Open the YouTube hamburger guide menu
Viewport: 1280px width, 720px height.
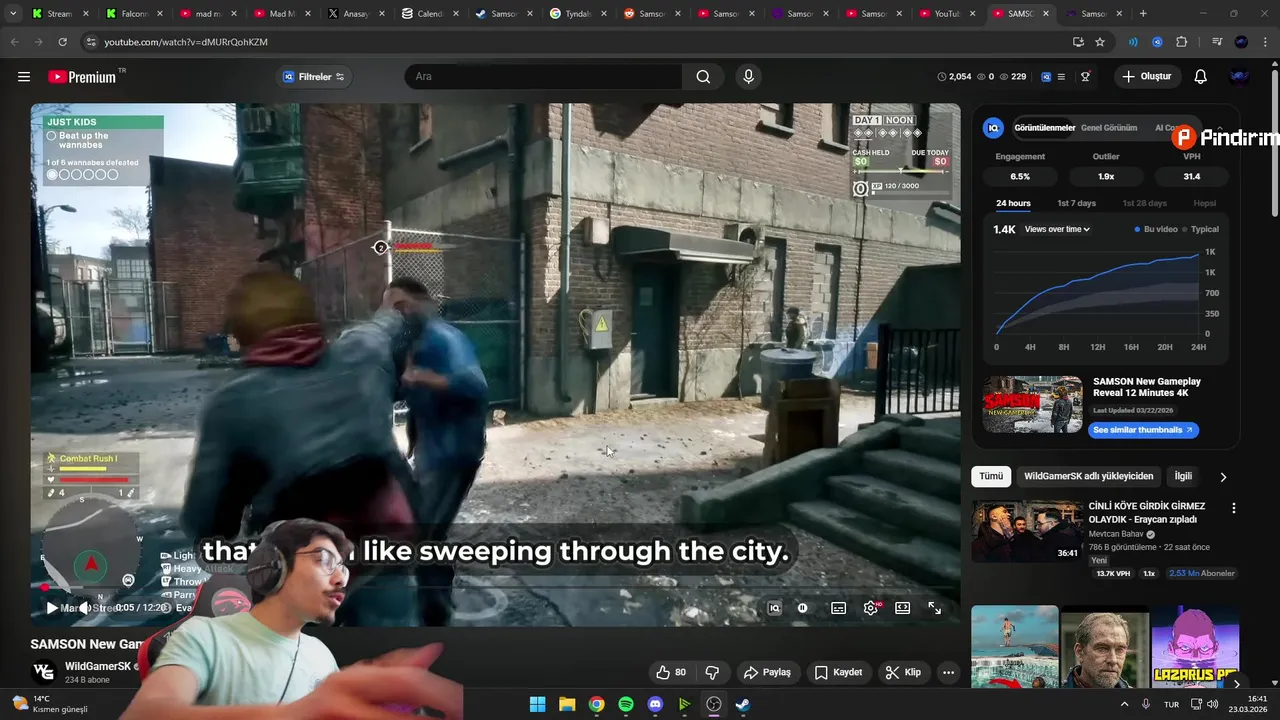coord(24,77)
